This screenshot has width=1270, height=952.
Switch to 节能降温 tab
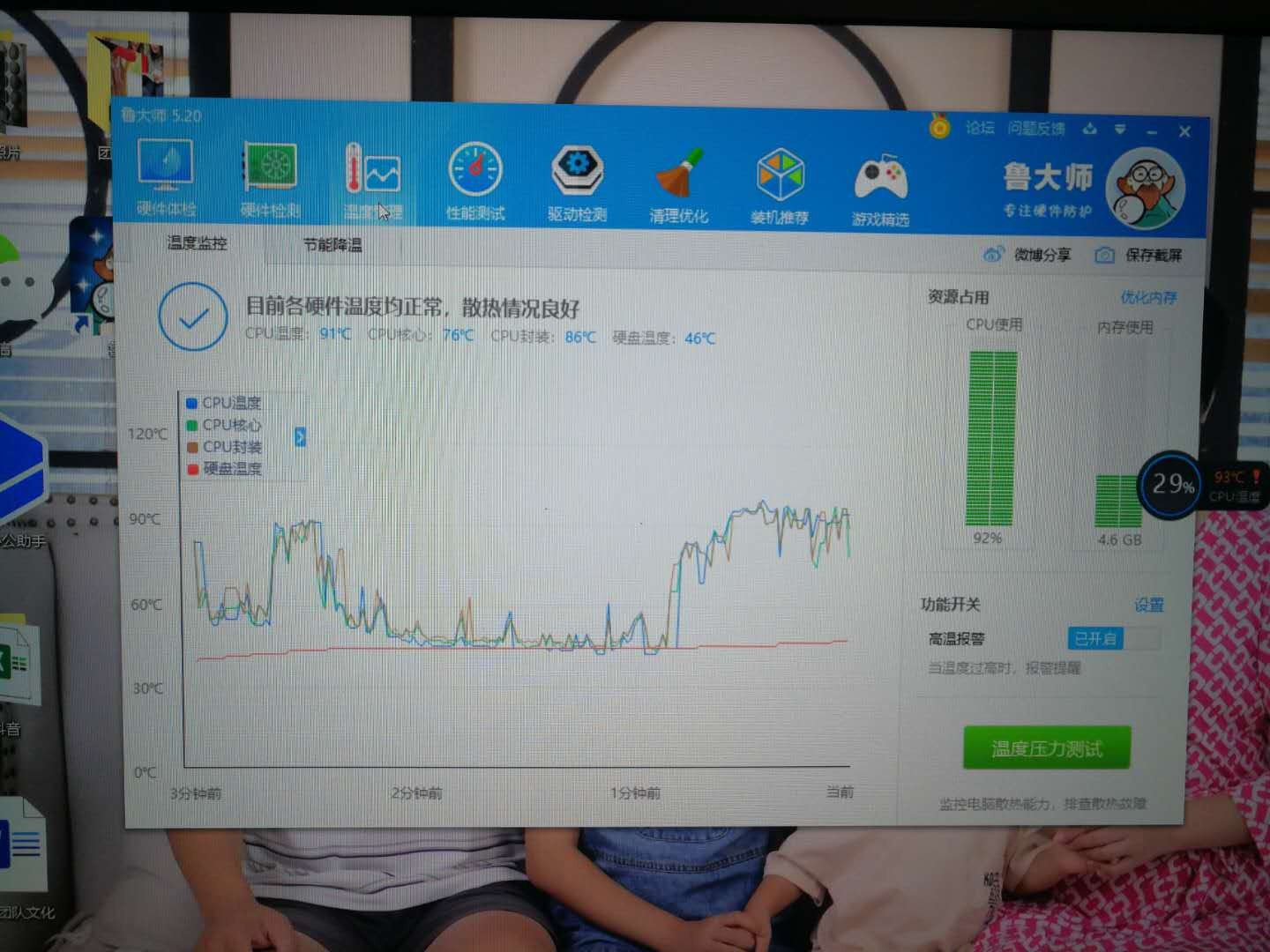332,245
